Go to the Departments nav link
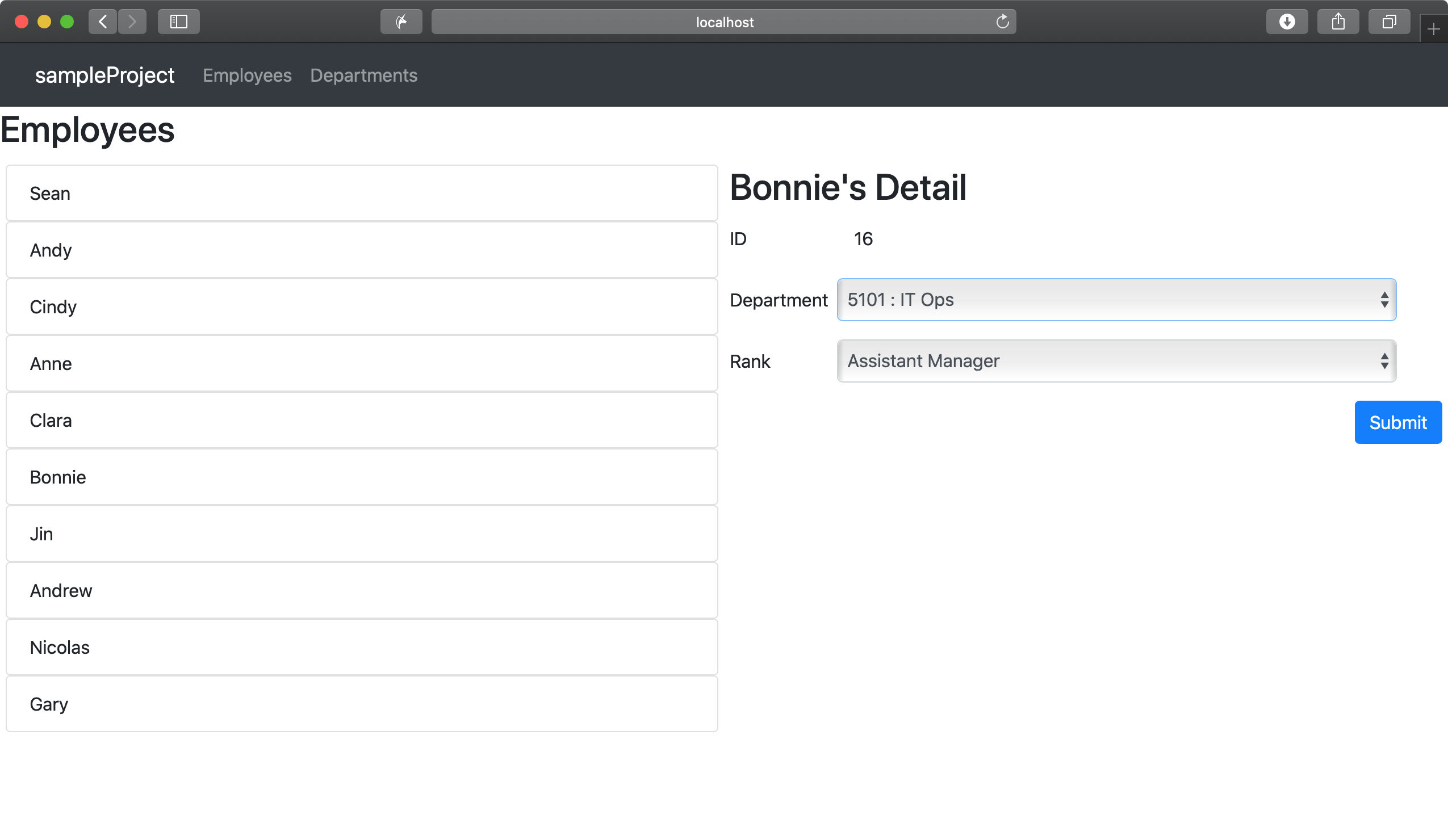Viewport: 1448px width, 840px height. pos(364,75)
